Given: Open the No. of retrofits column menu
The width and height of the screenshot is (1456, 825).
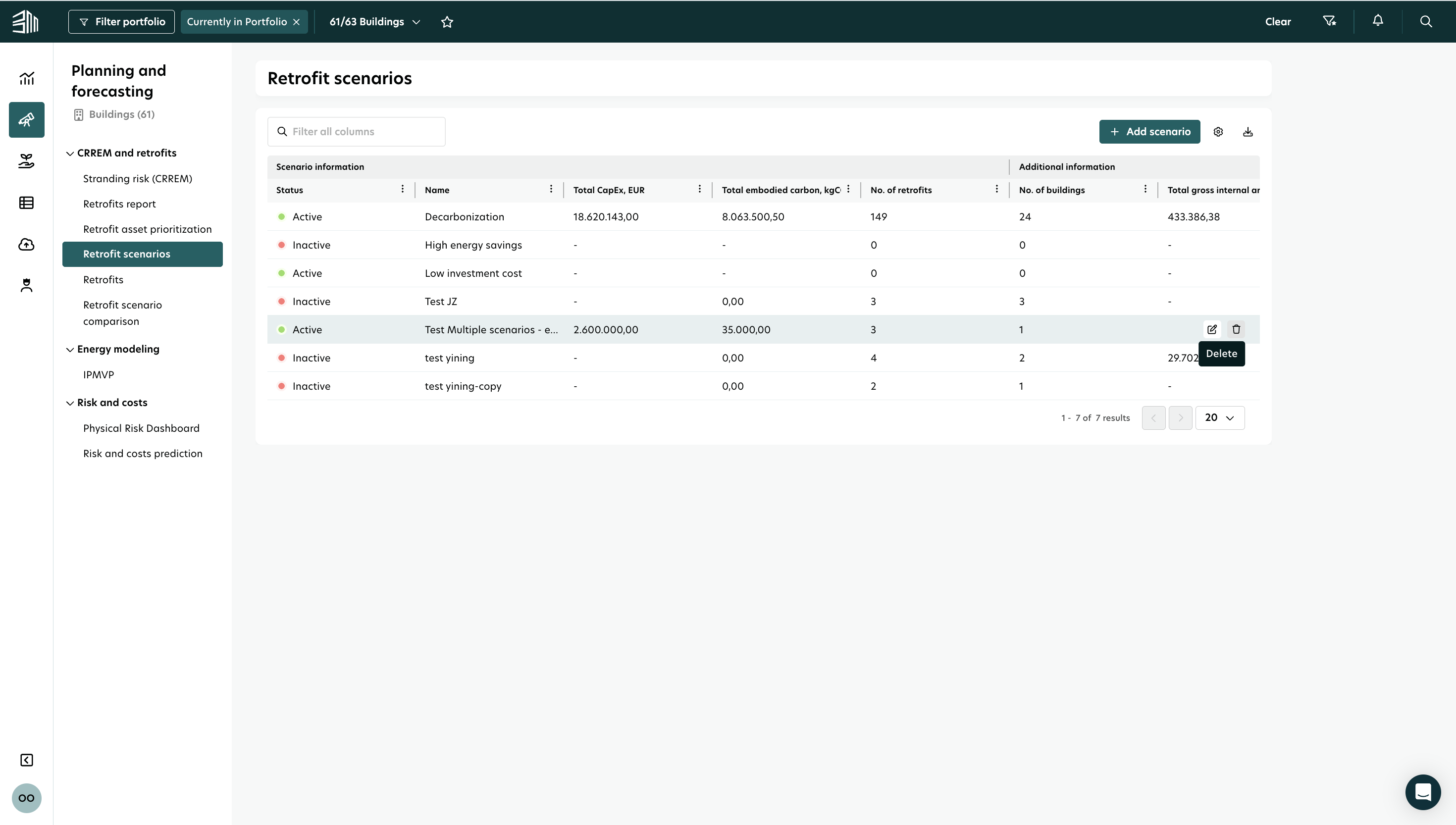Looking at the screenshot, I should pyautogui.click(x=996, y=189).
